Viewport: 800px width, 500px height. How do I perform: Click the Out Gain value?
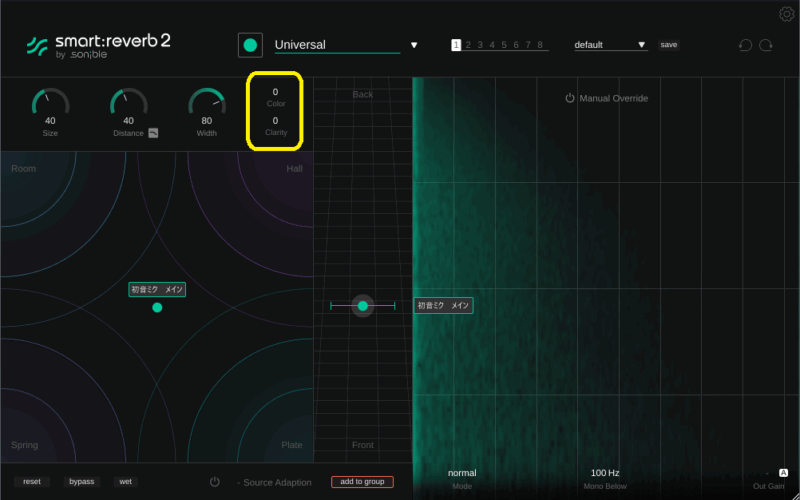(767, 473)
